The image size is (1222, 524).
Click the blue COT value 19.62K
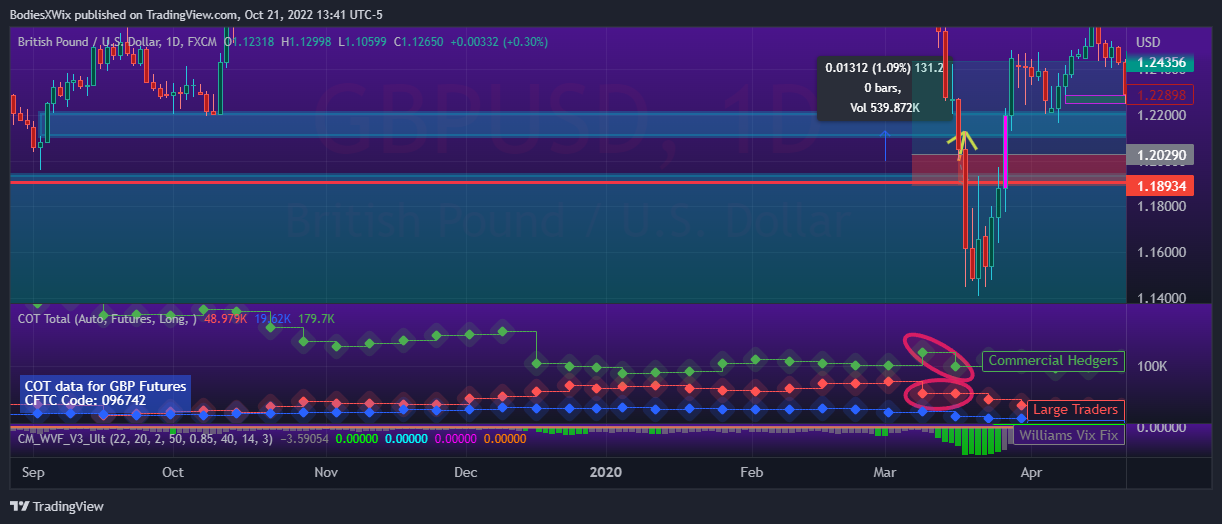(273, 318)
